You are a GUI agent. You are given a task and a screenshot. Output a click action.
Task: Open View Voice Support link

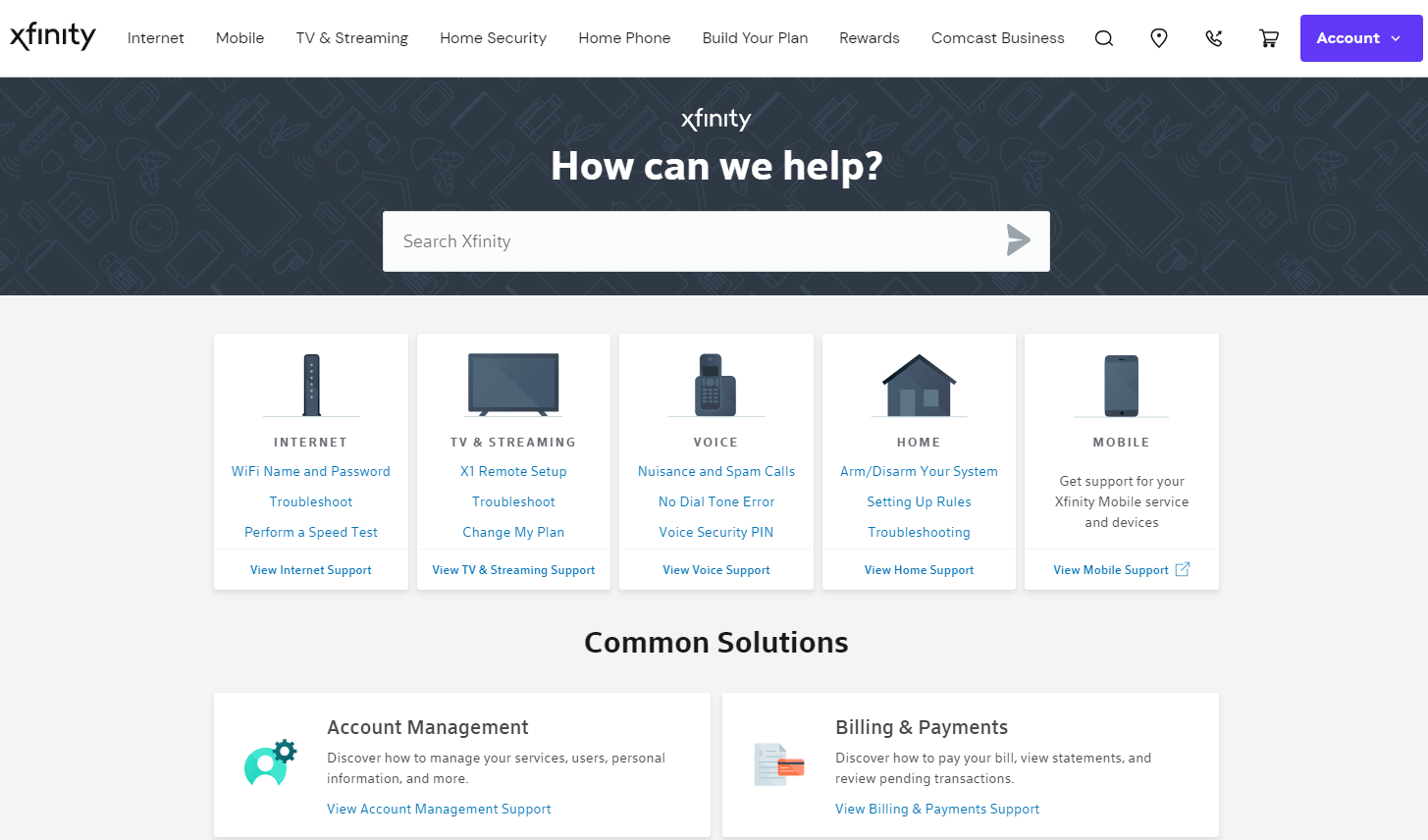(x=716, y=570)
